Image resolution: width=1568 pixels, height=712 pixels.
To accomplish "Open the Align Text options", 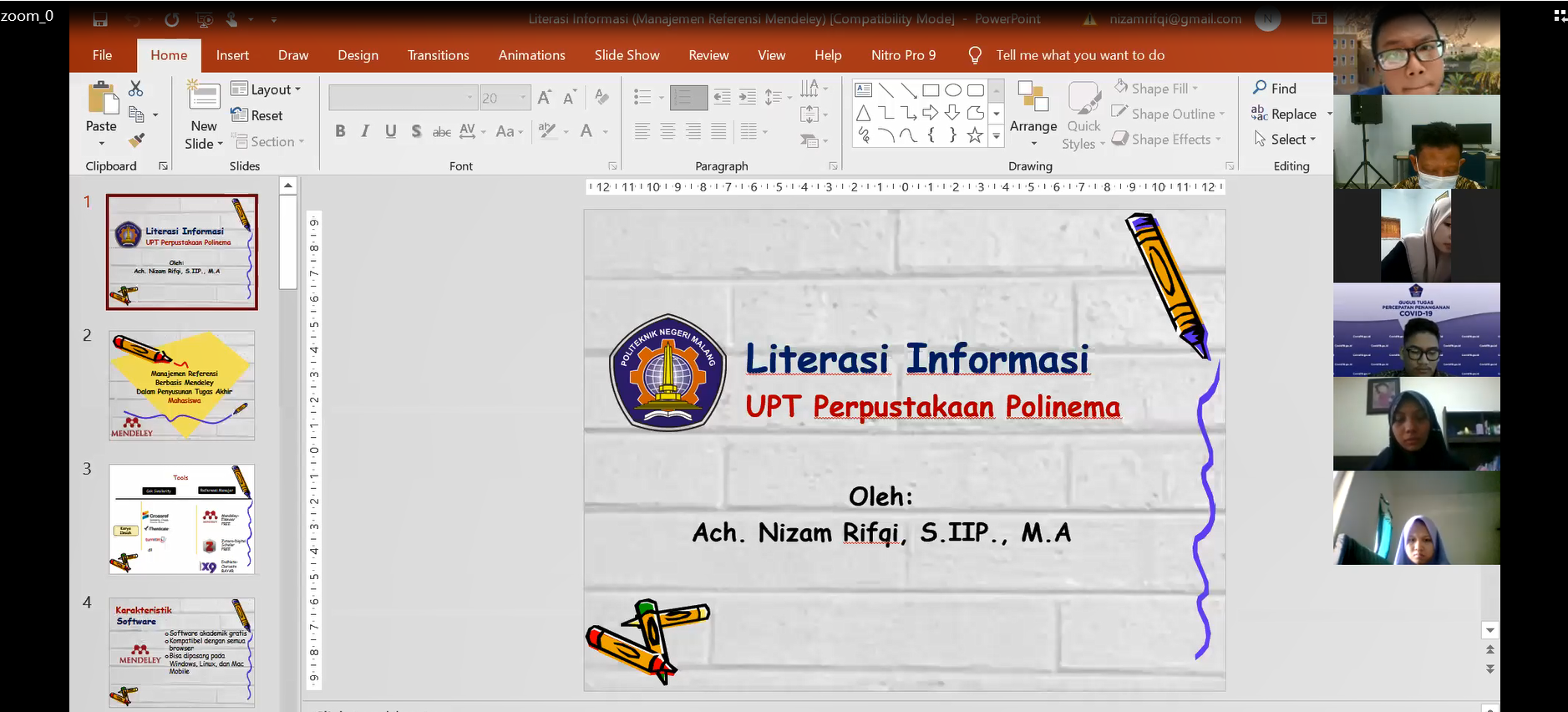I will [x=814, y=114].
